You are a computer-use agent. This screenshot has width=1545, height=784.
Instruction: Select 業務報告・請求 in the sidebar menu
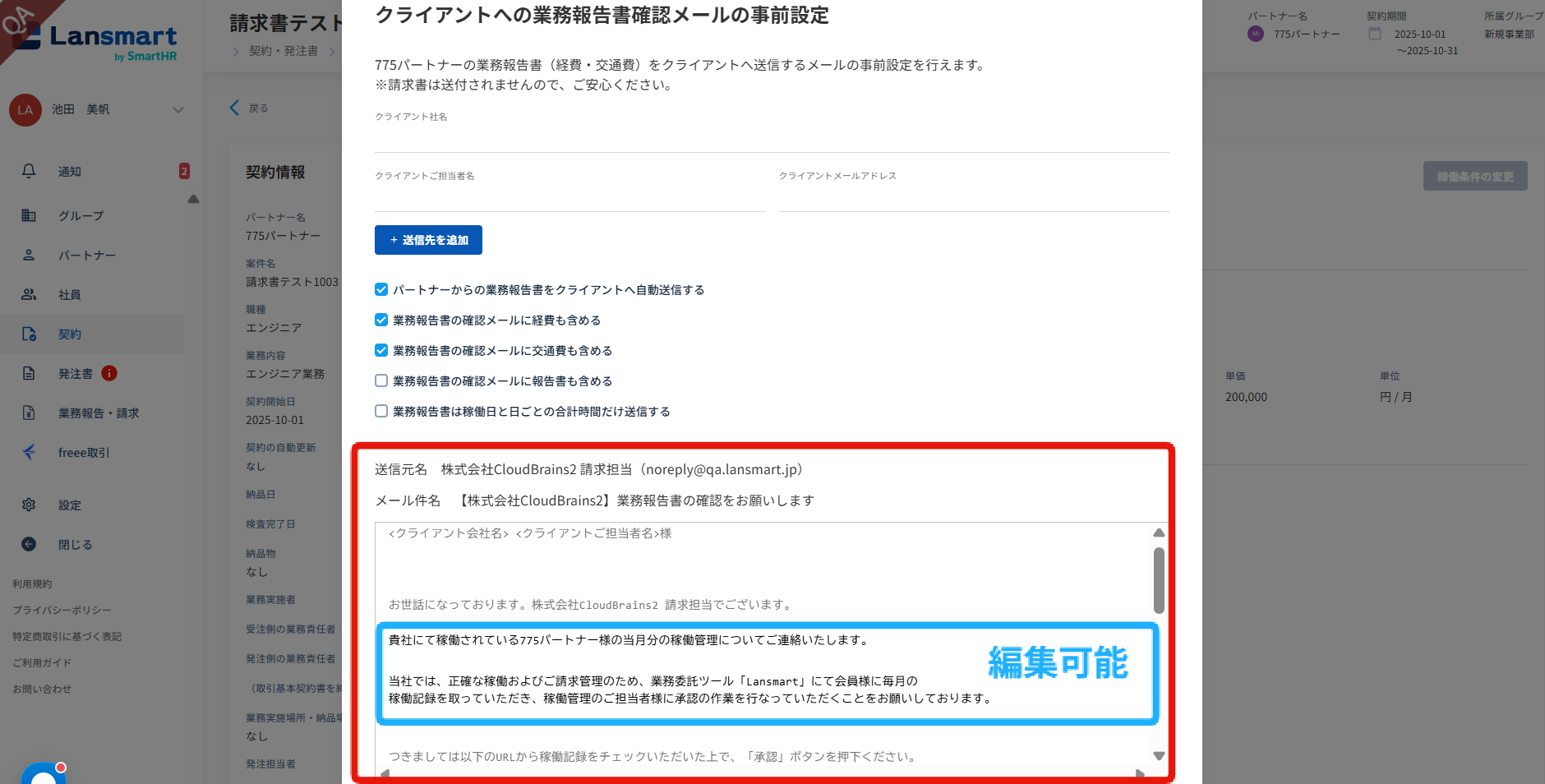coord(99,413)
